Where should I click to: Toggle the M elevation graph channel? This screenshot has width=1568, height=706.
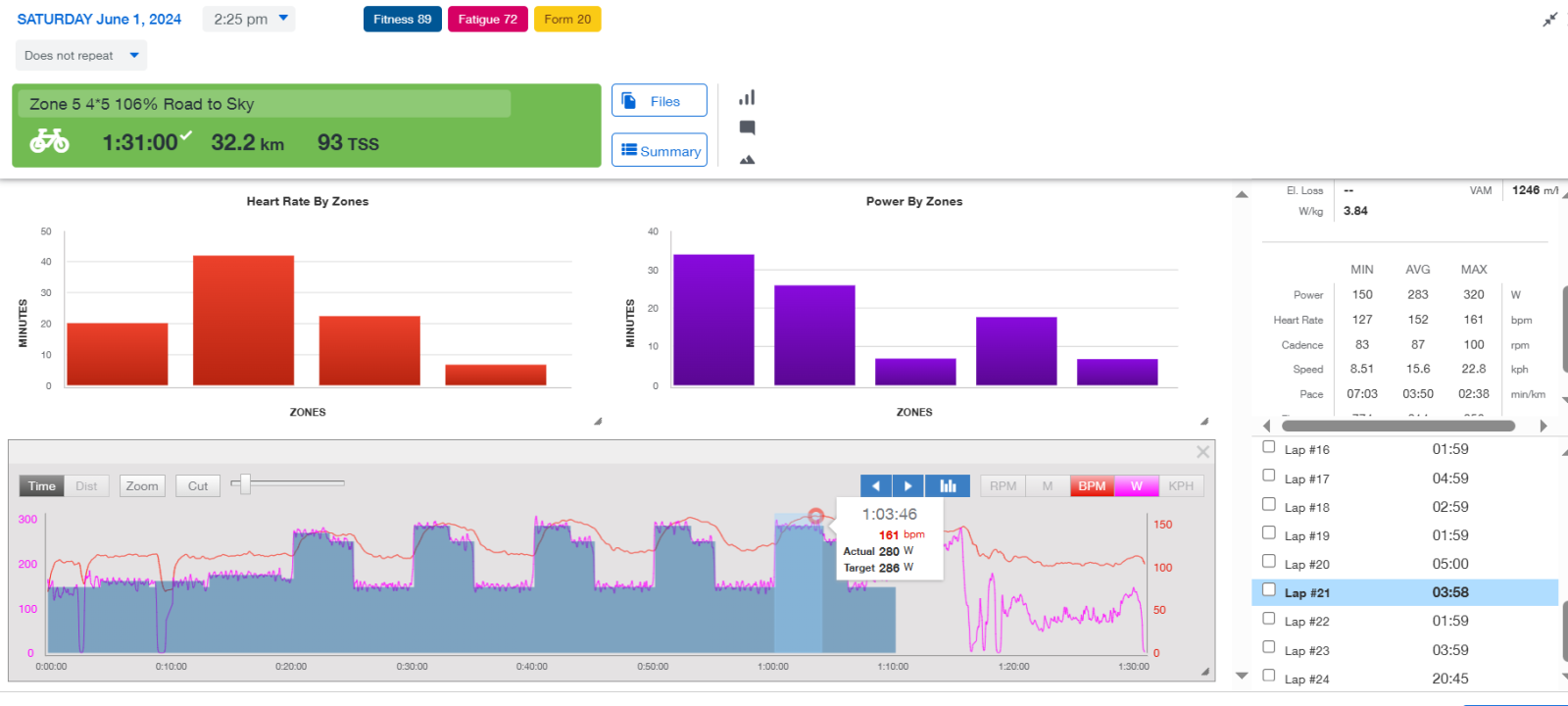coord(1048,485)
